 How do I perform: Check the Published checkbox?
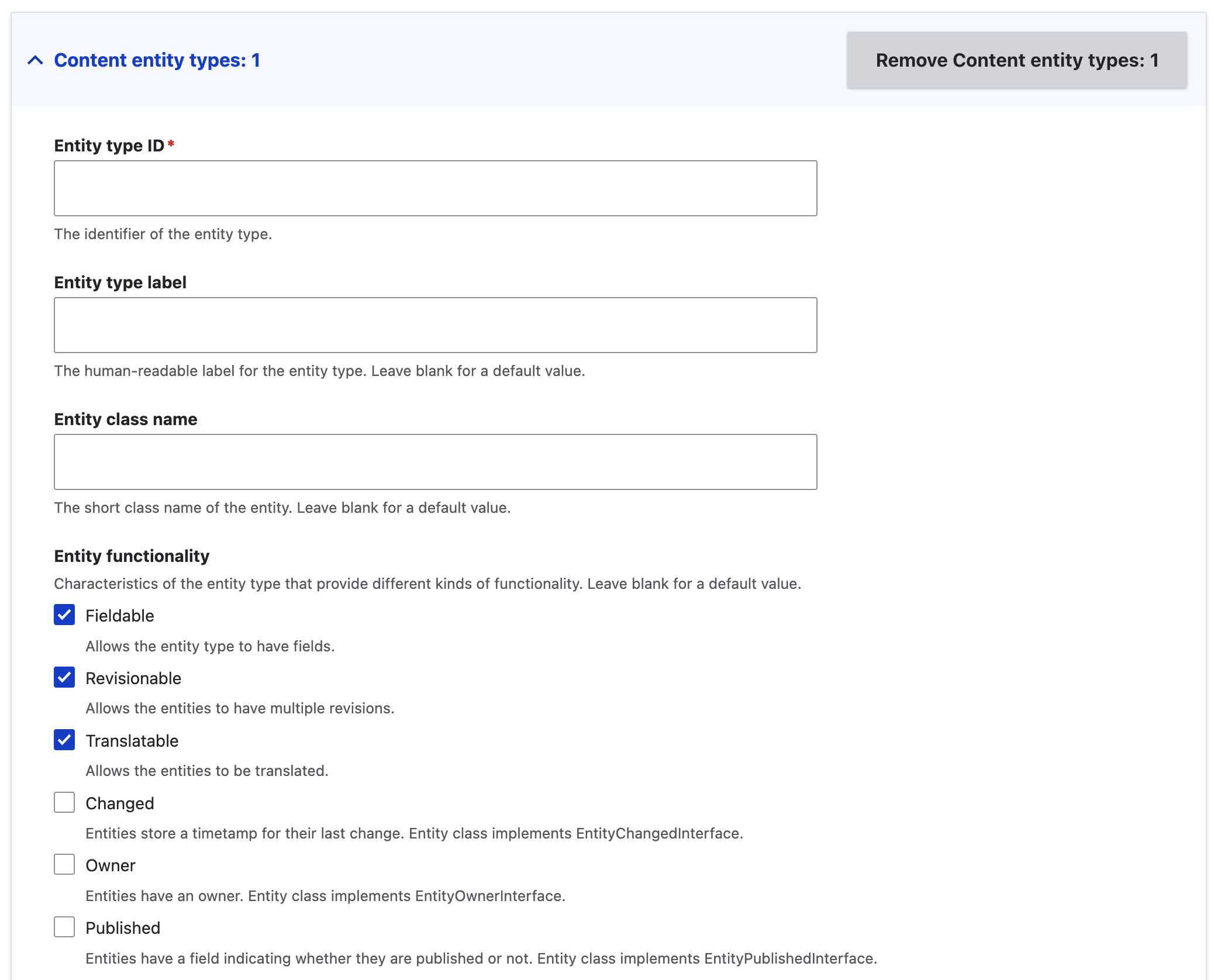pyautogui.click(x=64, y=927)
